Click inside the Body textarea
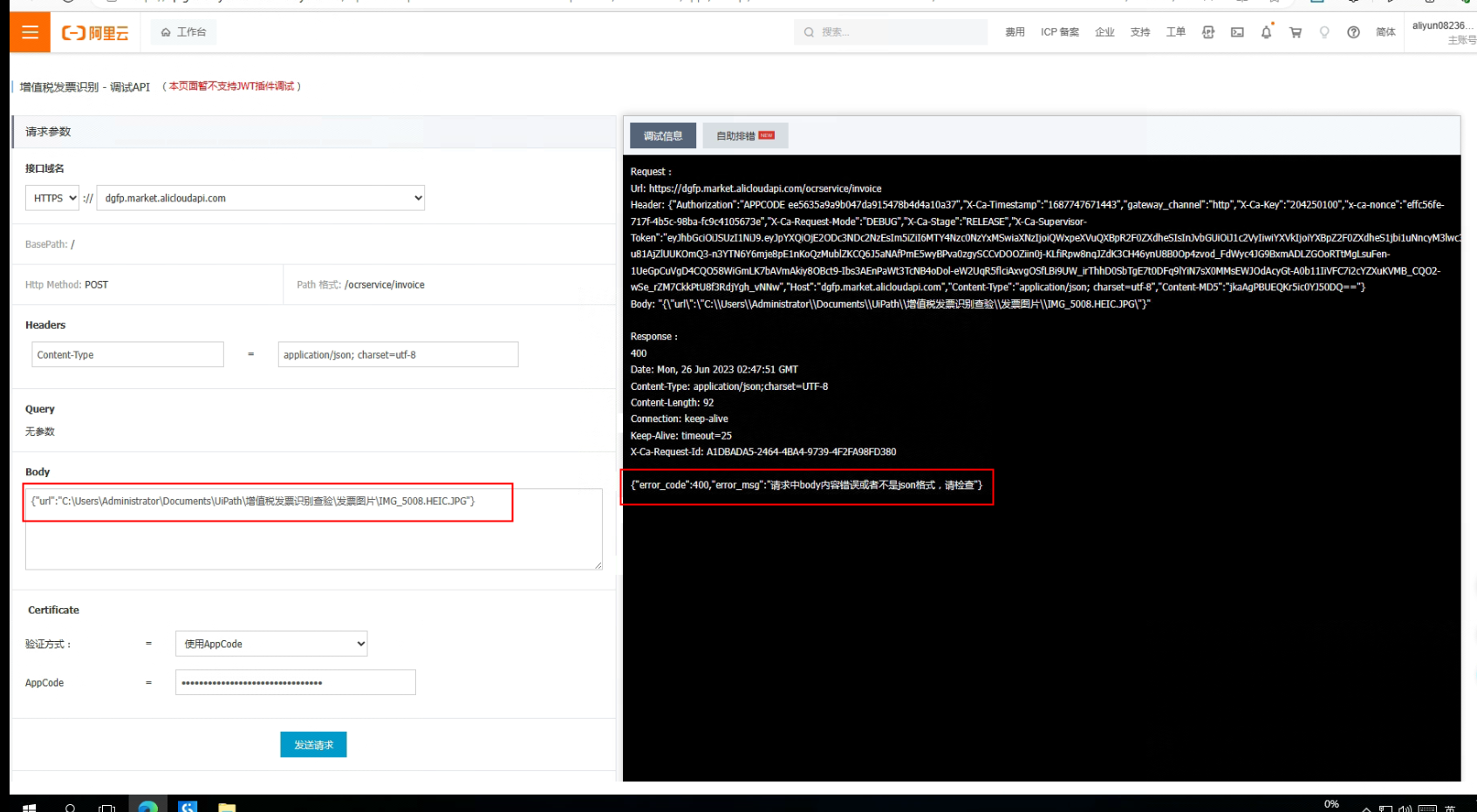 click(x=314, y=529)
